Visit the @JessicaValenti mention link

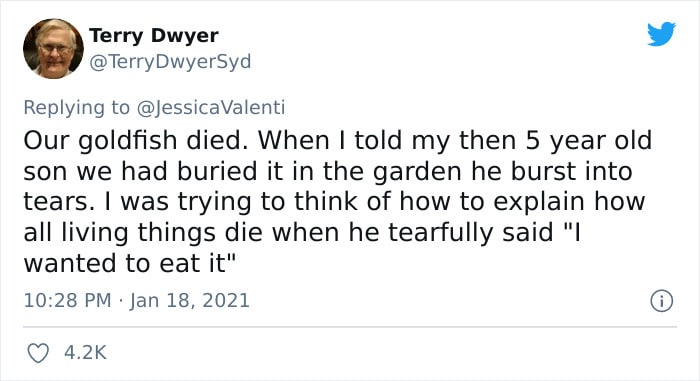click(211, 108)
